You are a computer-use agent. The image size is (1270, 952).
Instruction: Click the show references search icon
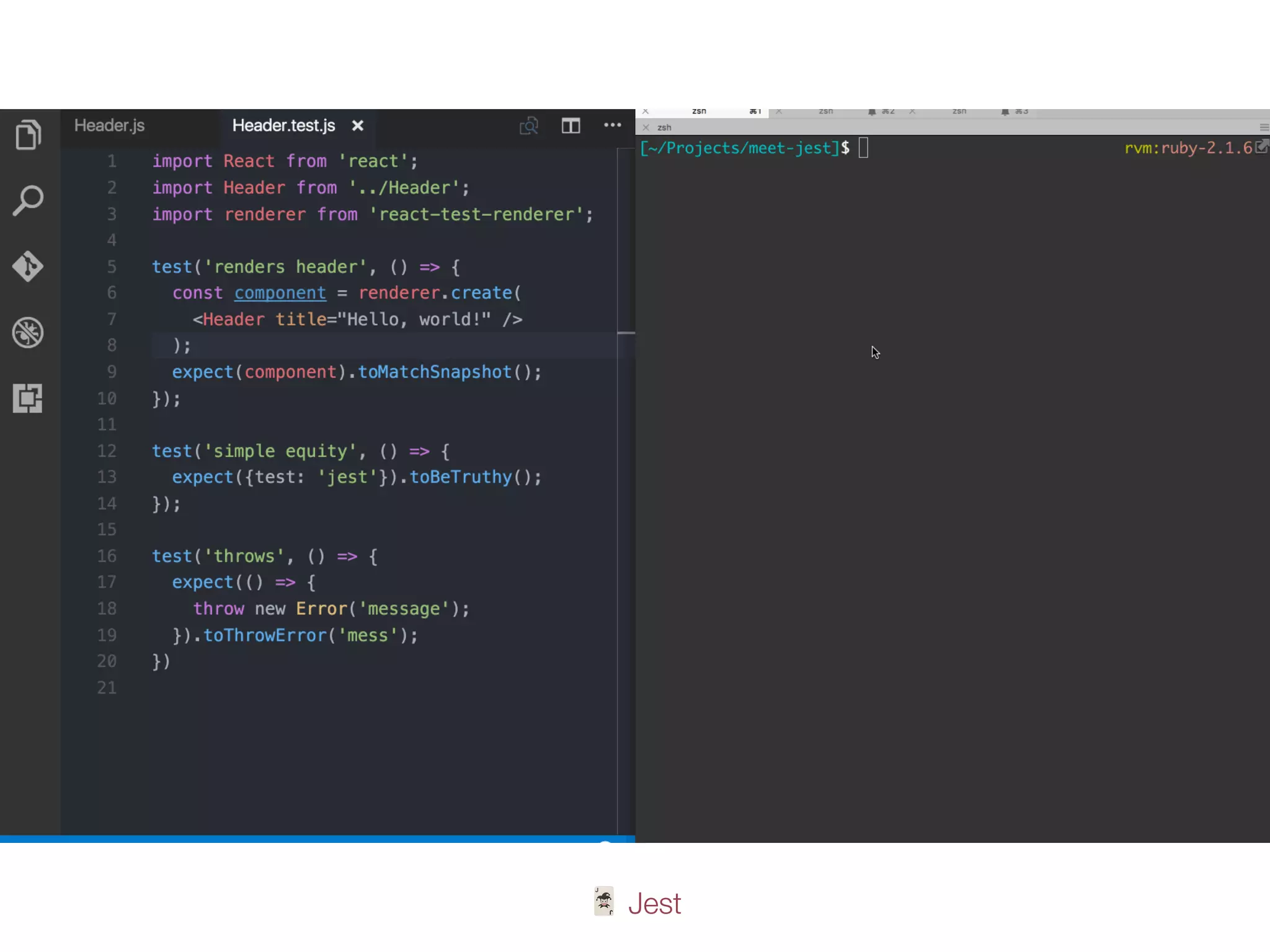tap(528, 126)
